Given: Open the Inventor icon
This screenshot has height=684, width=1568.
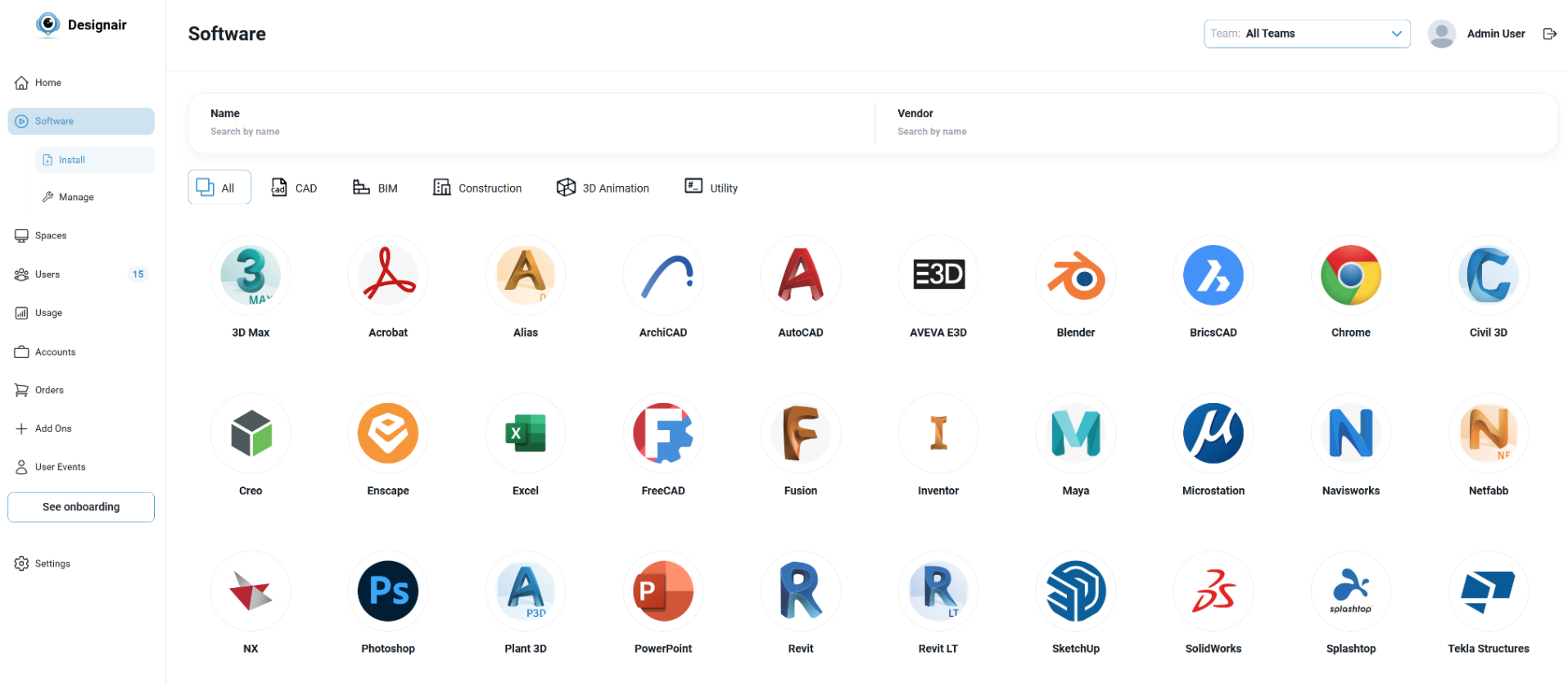Looking at the screenshot, I should click(938, 433).
